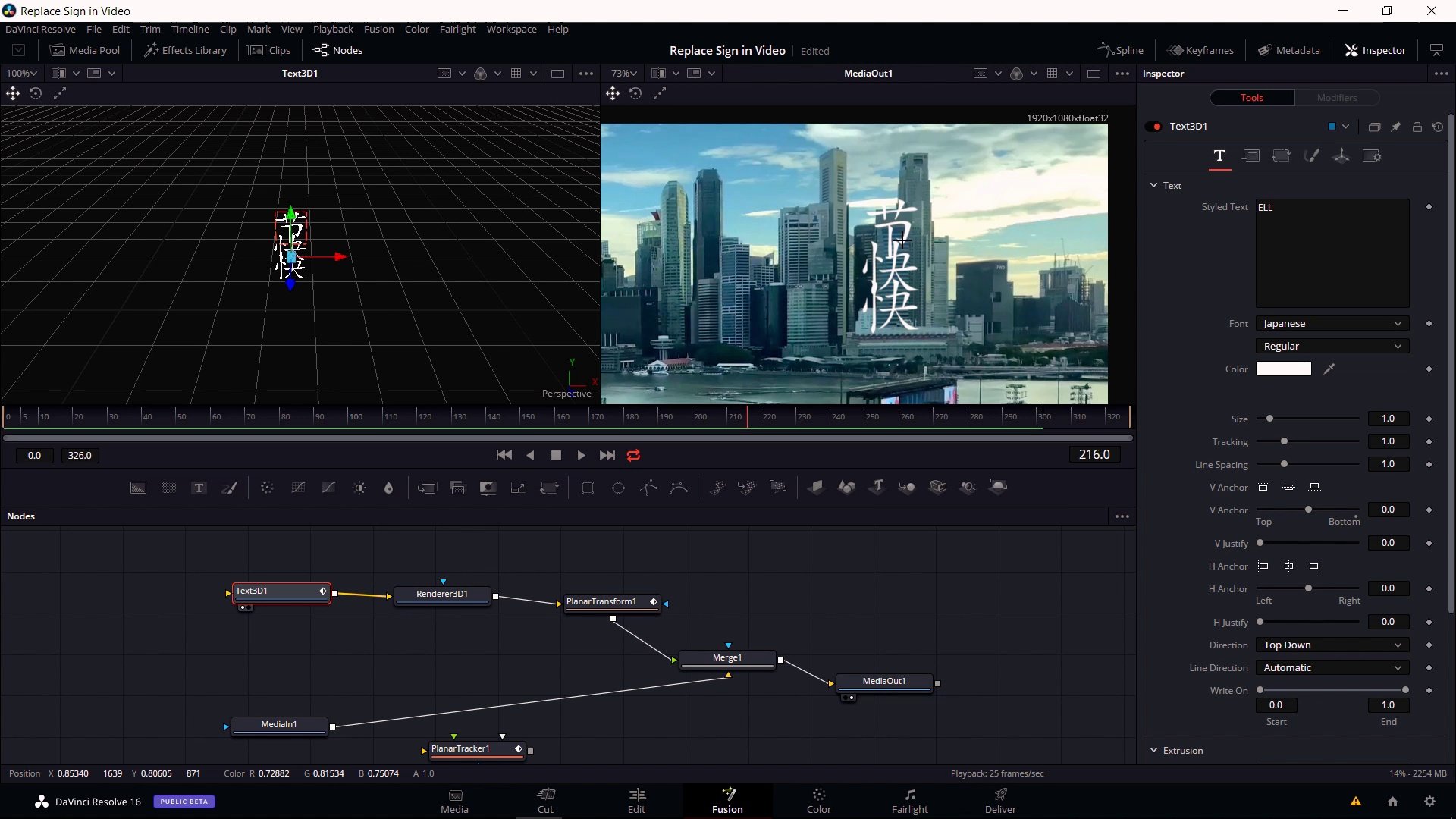Click the Fusion tab at bottom
Image resolution: width=1456 pixels, height=819 pixels.
pos(727,799)
